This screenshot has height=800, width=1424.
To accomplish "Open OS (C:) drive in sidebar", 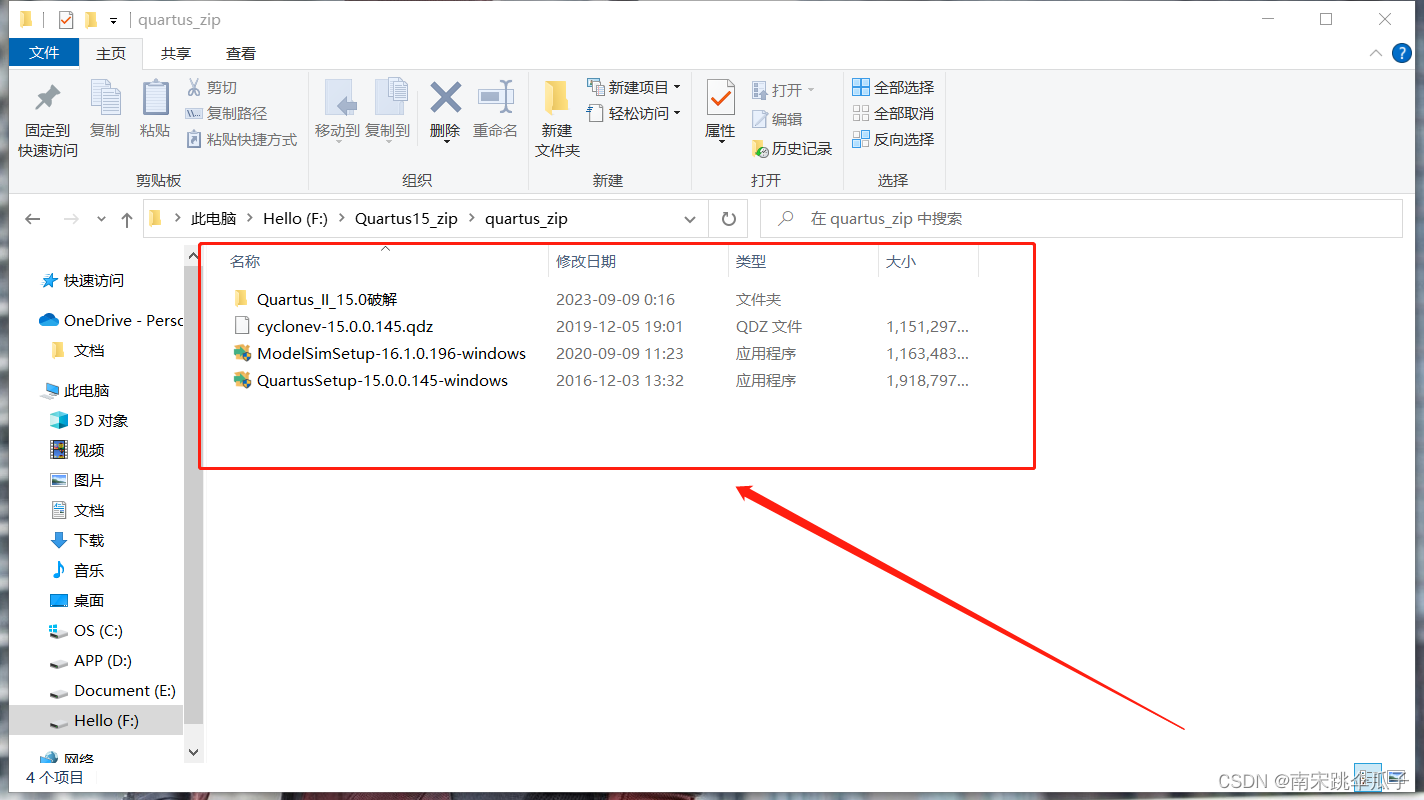I will pos(87,630).
